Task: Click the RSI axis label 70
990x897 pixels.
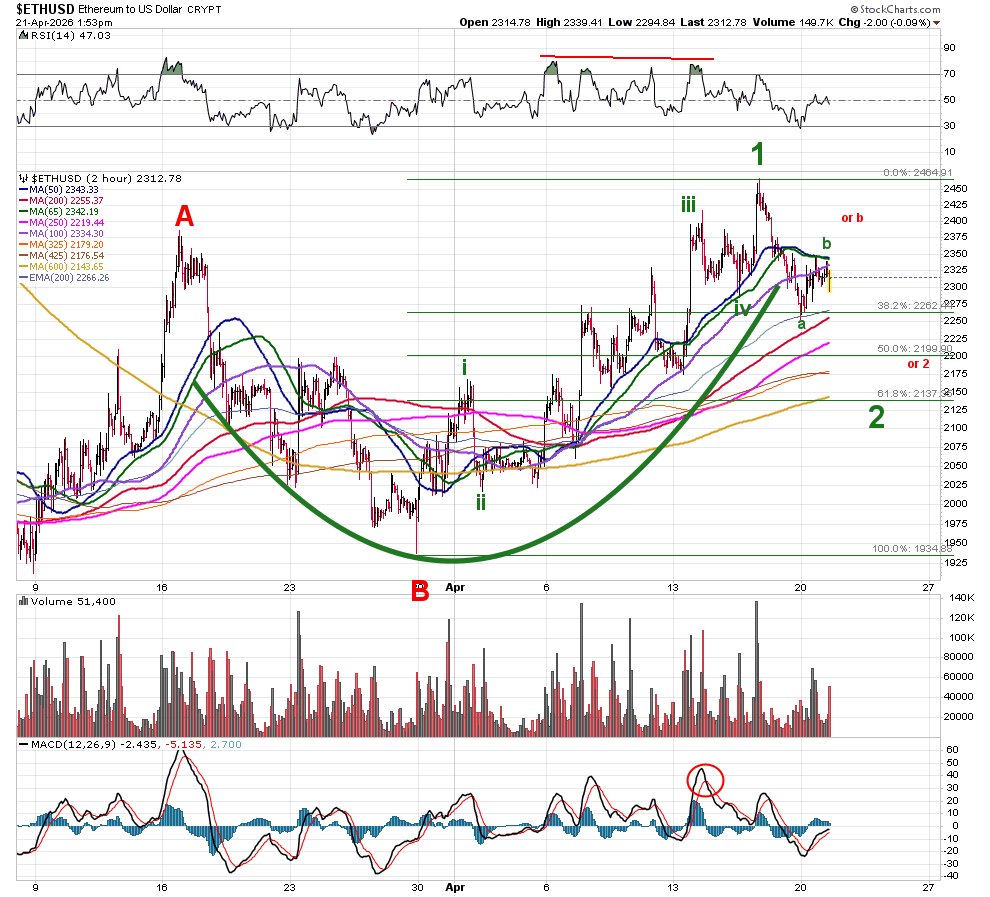Action: pos(950,74)
